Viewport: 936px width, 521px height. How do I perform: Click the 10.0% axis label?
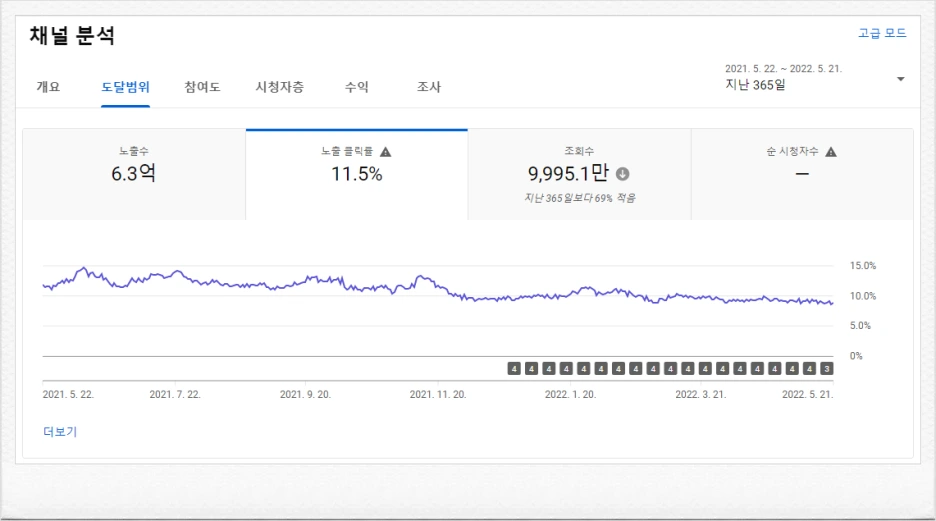863,296
